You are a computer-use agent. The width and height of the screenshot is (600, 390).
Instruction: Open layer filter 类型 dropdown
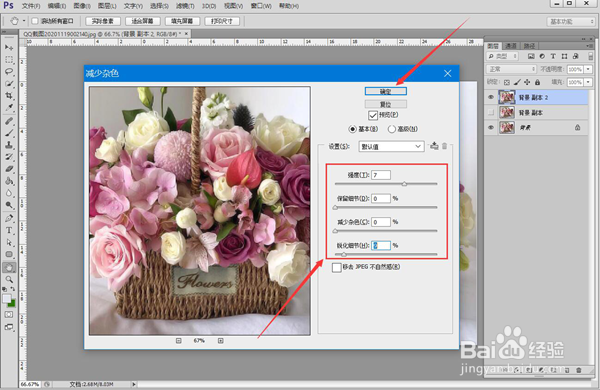(502, 56)
